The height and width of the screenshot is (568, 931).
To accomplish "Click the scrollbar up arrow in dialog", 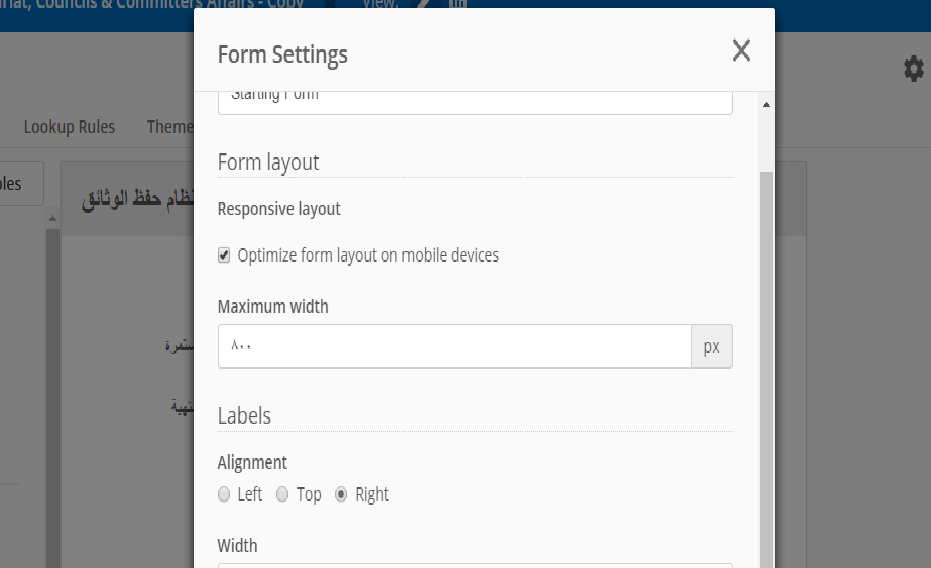I will (x=767, y=104).
